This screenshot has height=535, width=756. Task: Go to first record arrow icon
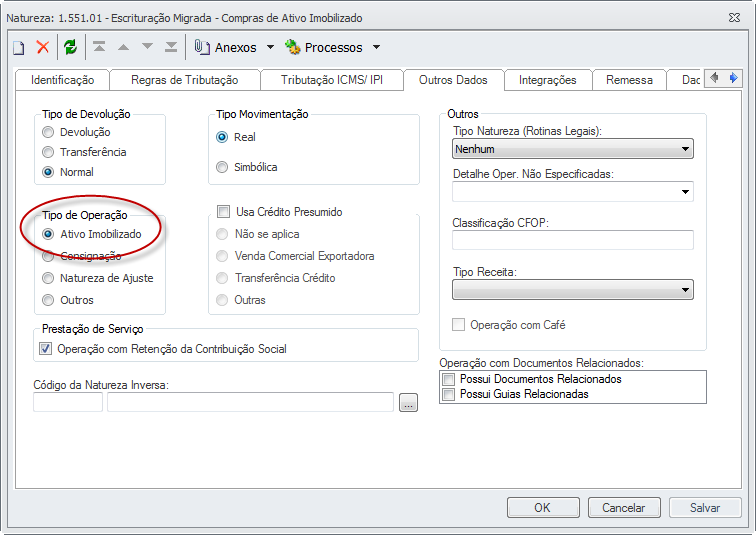point(99,47)
